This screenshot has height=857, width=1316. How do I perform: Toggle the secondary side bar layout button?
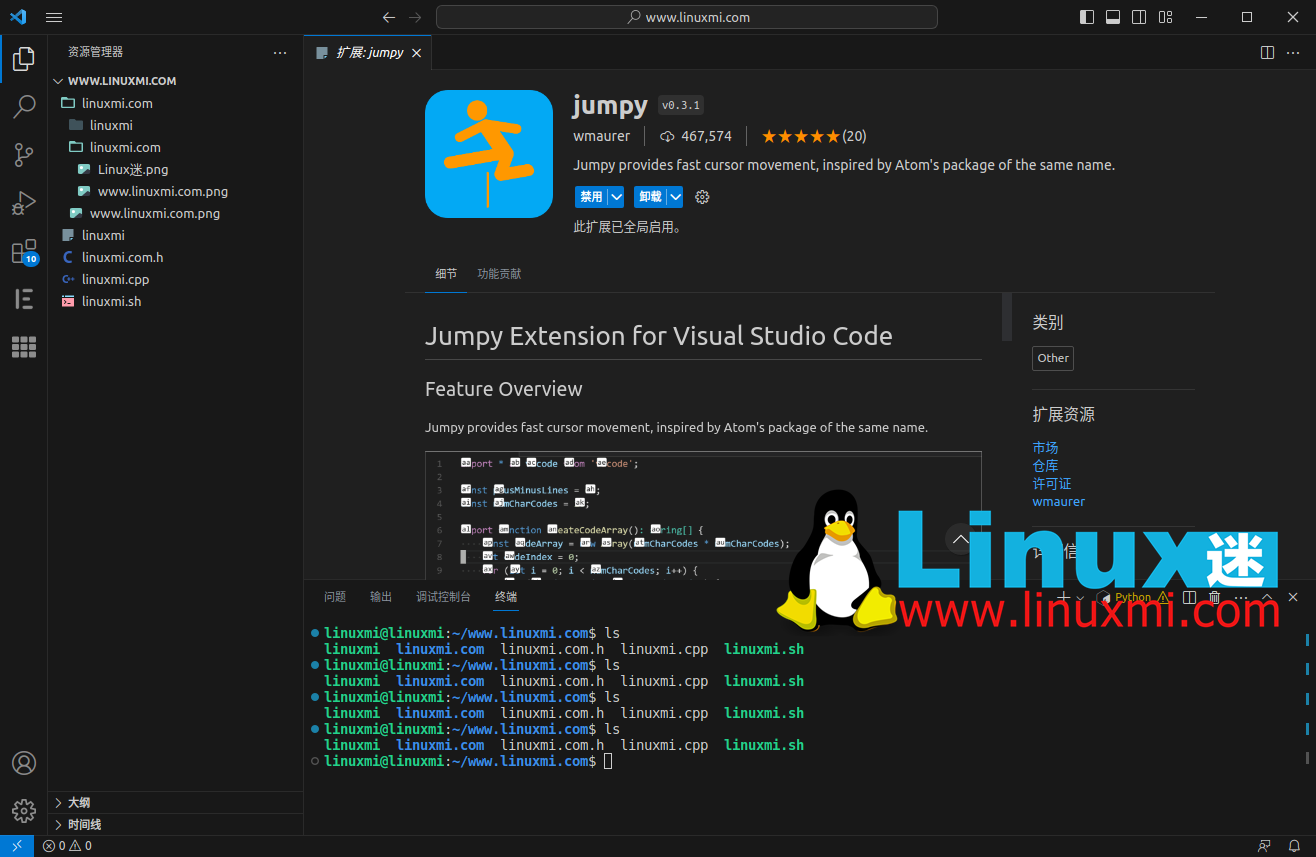[1139, 17]
